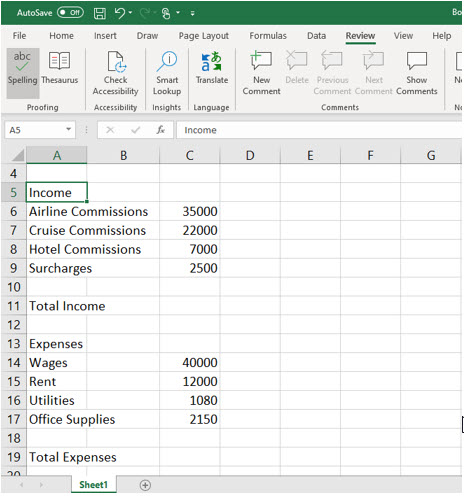Click the Review tab
Screen dimensions: 464x500
coord(360,36)
